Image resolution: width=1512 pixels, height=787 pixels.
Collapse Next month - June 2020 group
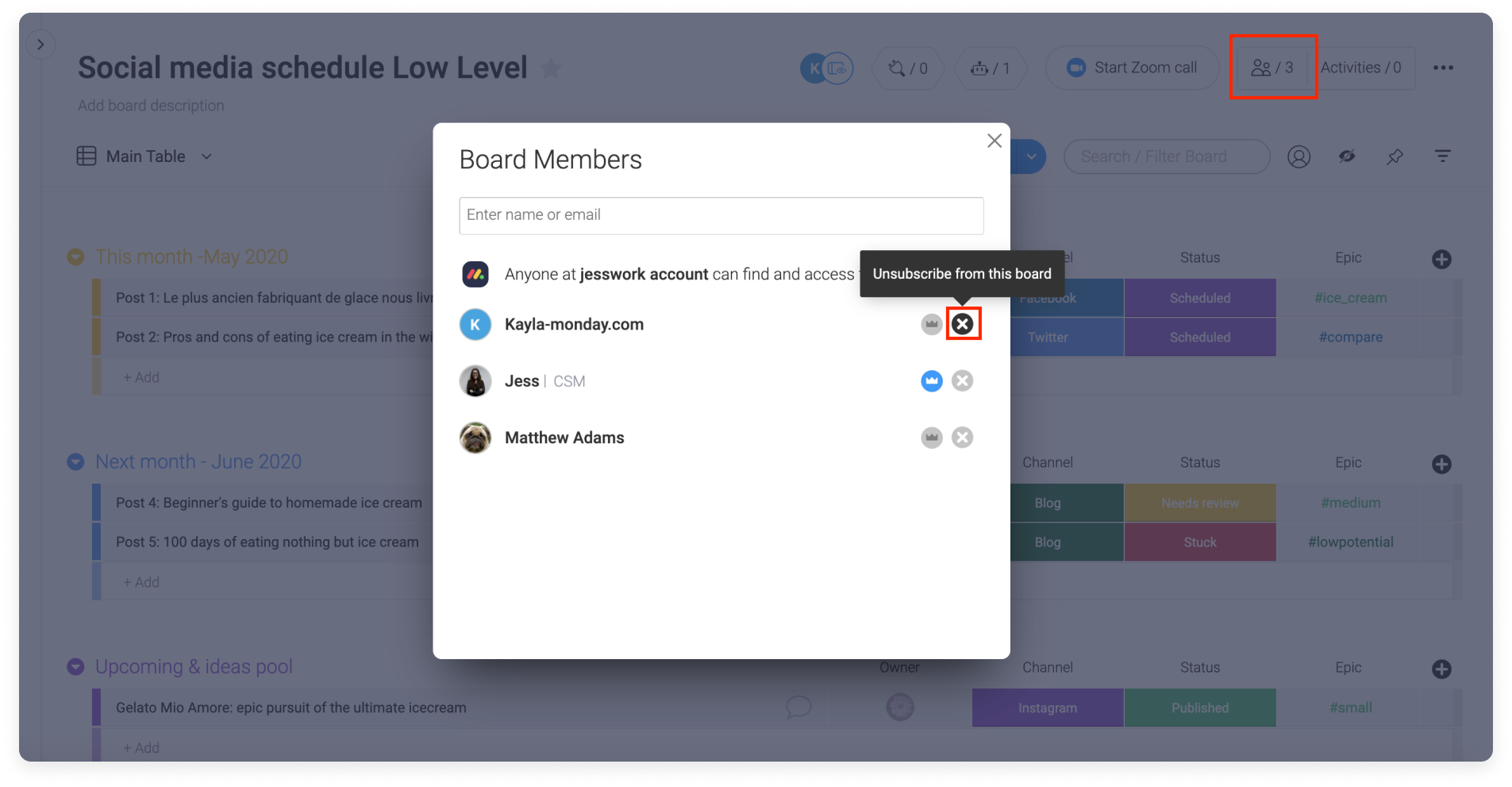(75, 461)
